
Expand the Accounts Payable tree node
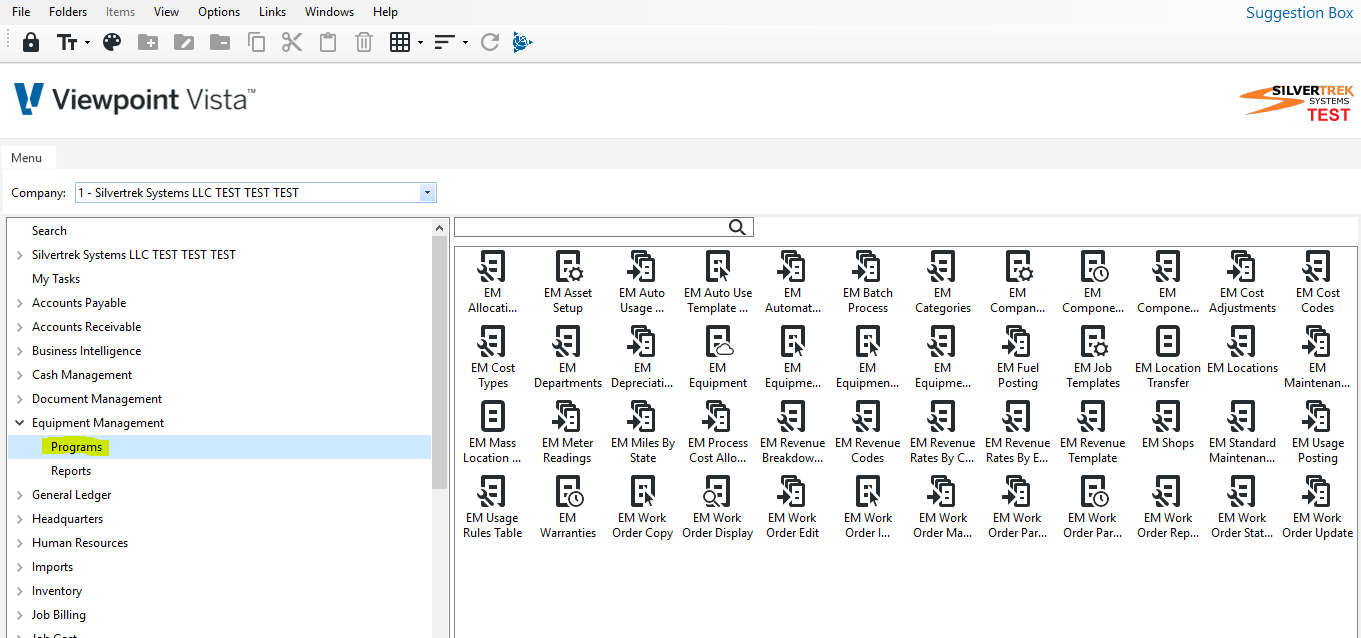coord(20,303)
